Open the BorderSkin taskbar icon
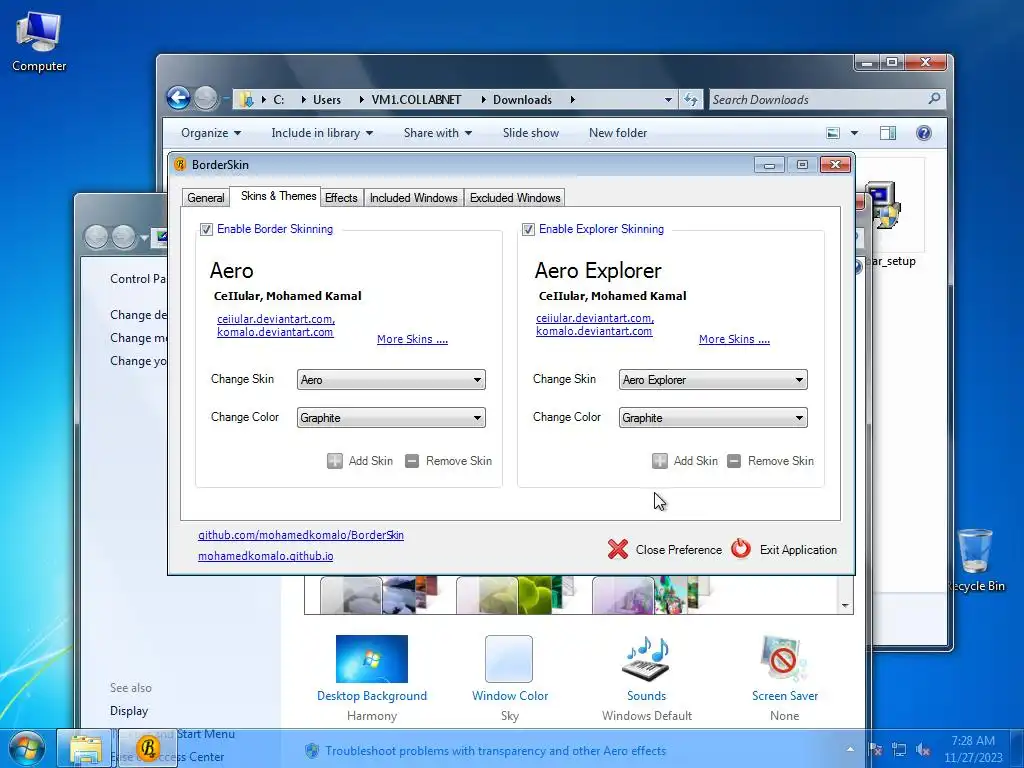The height and width of the screenshot is (768, 1024). [148, 748]
